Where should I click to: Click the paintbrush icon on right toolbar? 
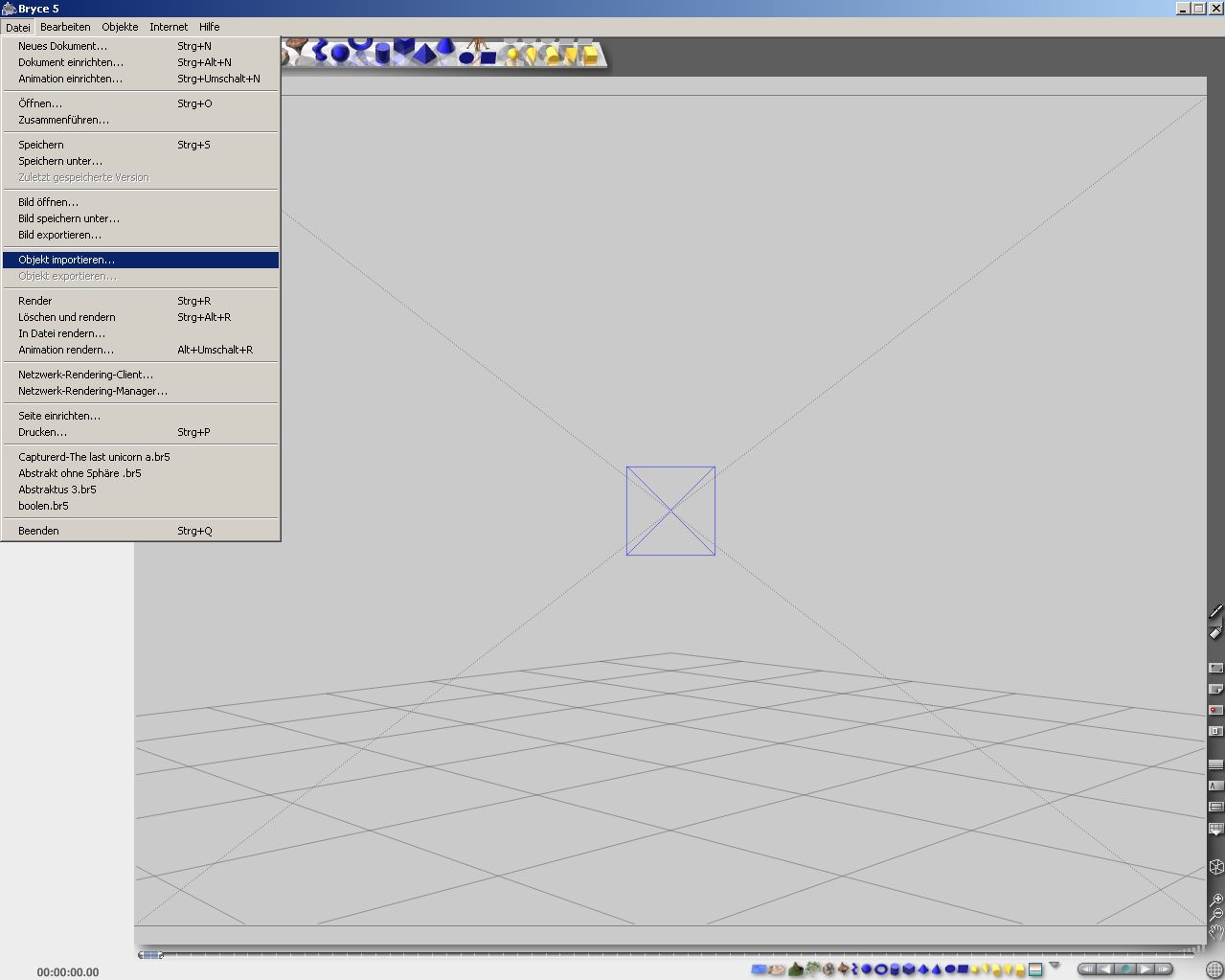(x=1215, y=611)
